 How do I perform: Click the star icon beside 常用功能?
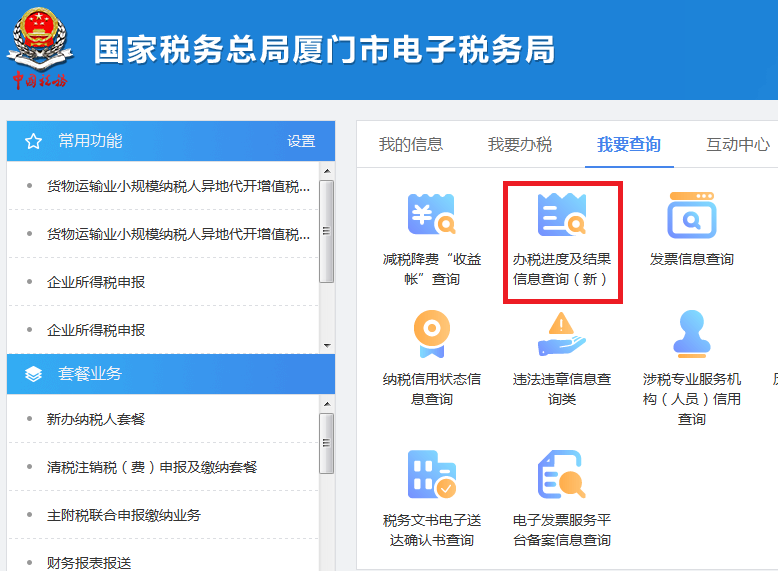33,141
